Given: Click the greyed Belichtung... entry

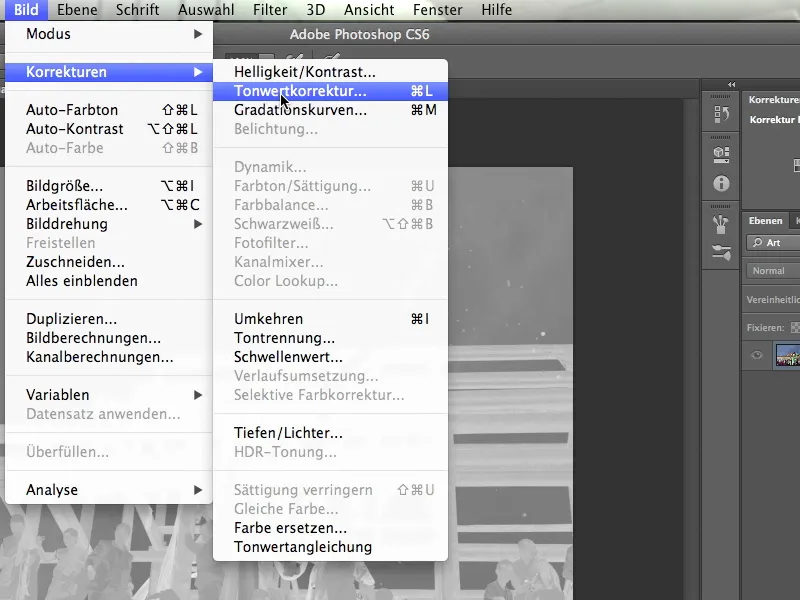Looking at the screenshot, I should tap(330, 129).
